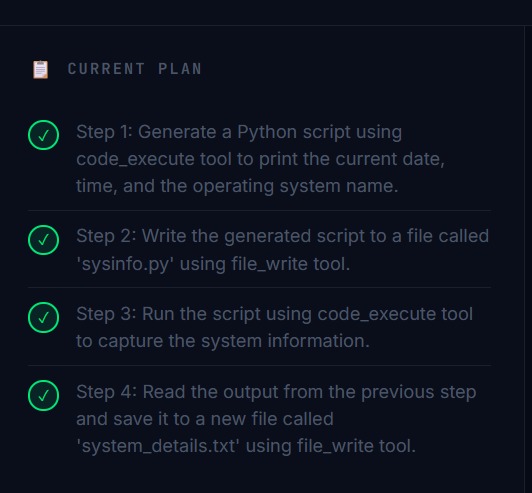Image resolution: width=532 pixels, height=493 pixels.
Task: Click the green checkmark icon for Step 3
Action: tap(43, 318)
